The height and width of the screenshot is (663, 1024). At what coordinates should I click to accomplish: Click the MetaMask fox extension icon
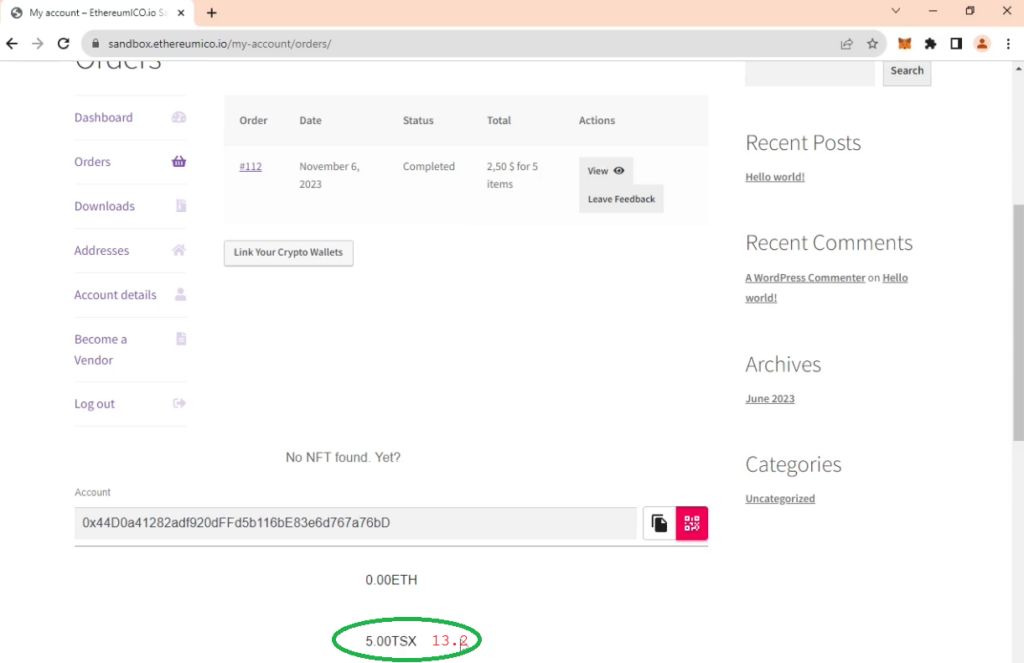click(x=904, y=44)
